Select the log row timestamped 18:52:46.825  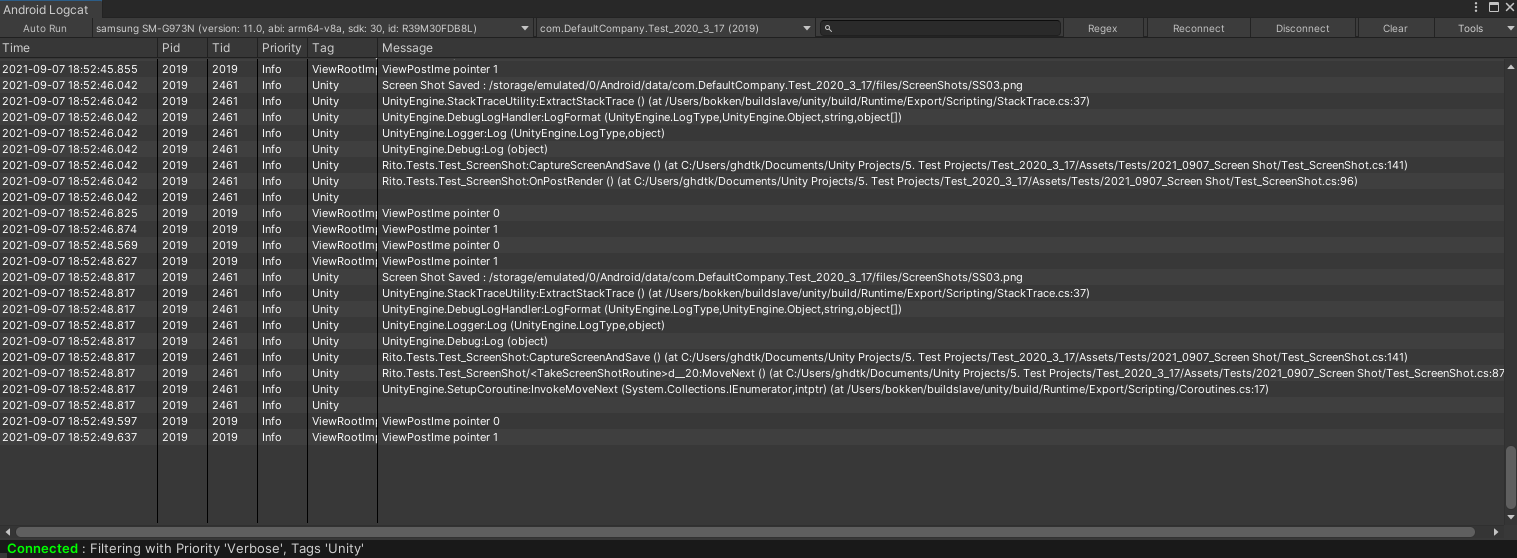click(x=751, y=213)
